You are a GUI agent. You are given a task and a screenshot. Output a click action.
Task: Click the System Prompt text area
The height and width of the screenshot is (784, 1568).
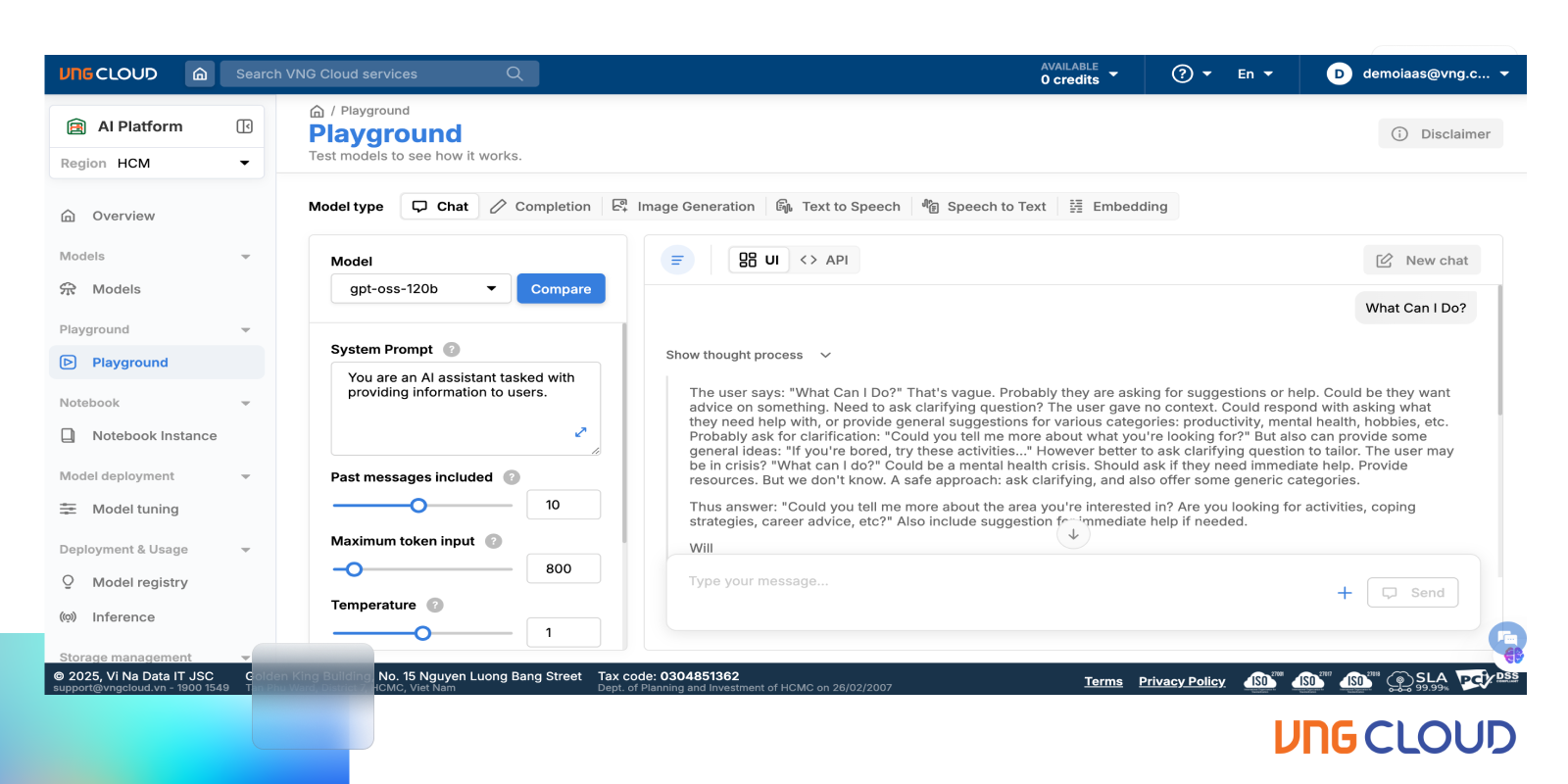point(465,409)
